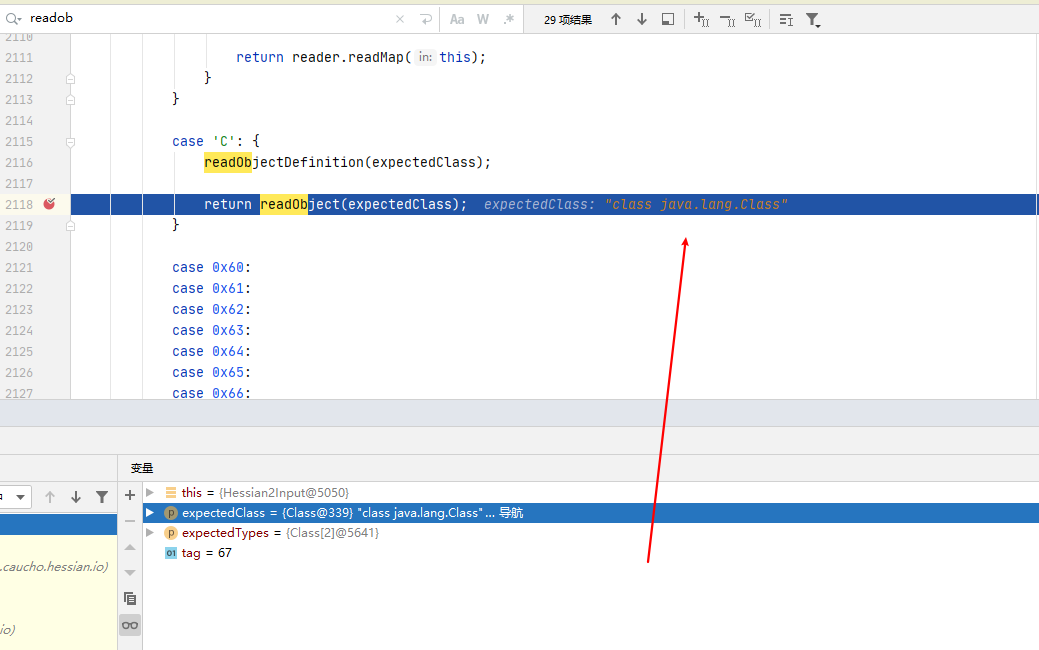Click the 导航 navigate link
The width and height of the screenshot is (1039, 650).
[511, 513]
